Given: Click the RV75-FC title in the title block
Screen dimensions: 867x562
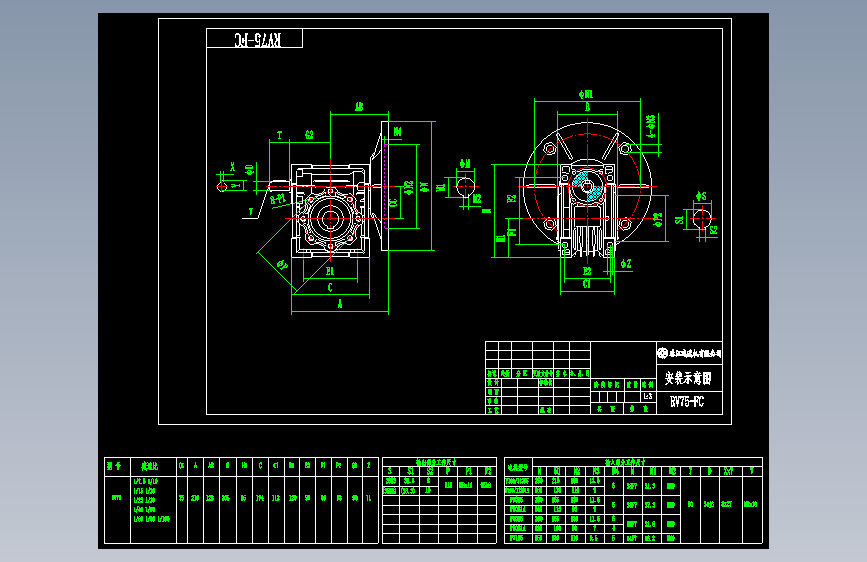Looking at the screenshot, I should pyautogui.click(x=687, y=402).
